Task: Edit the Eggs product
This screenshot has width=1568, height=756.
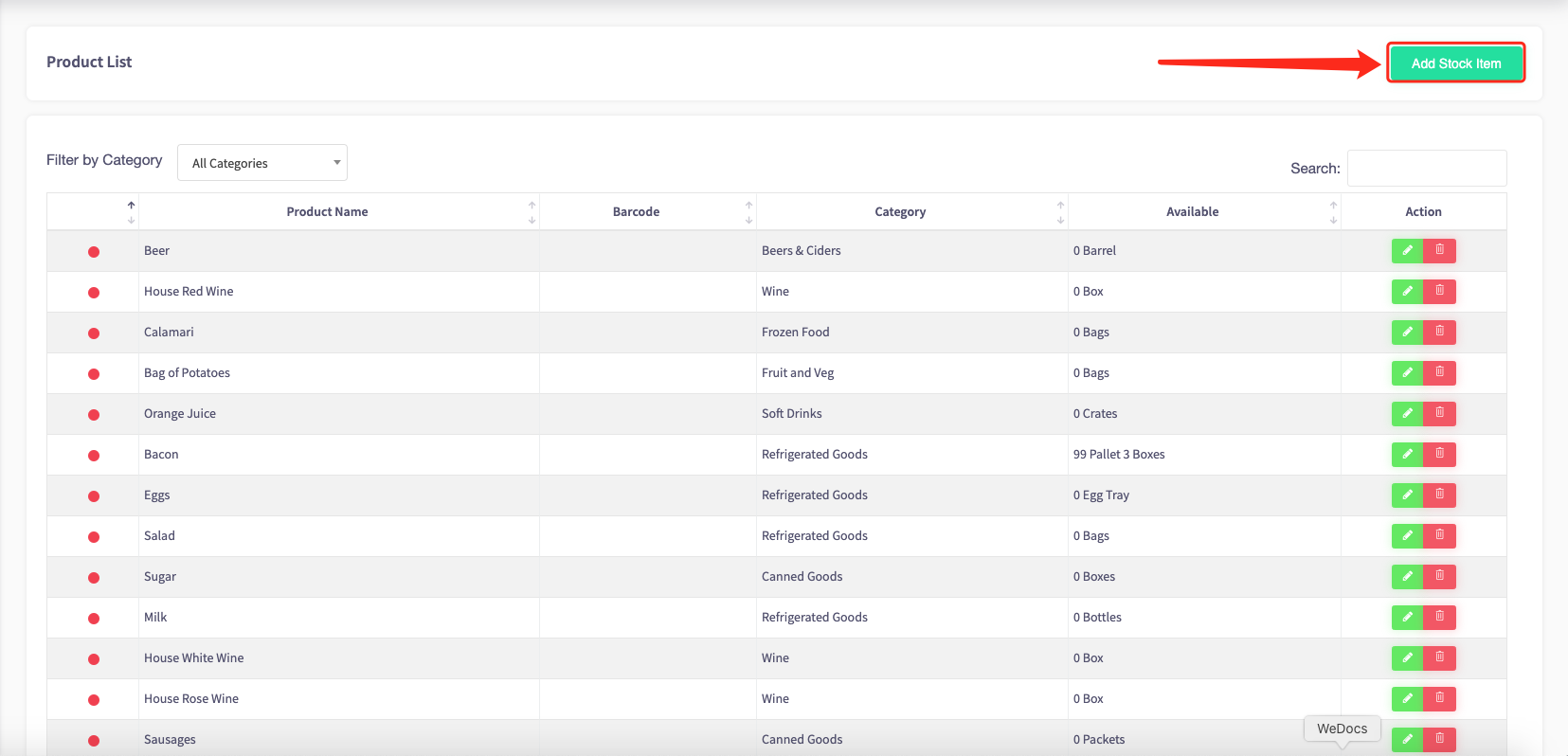Action: (x=1407, y=495)
